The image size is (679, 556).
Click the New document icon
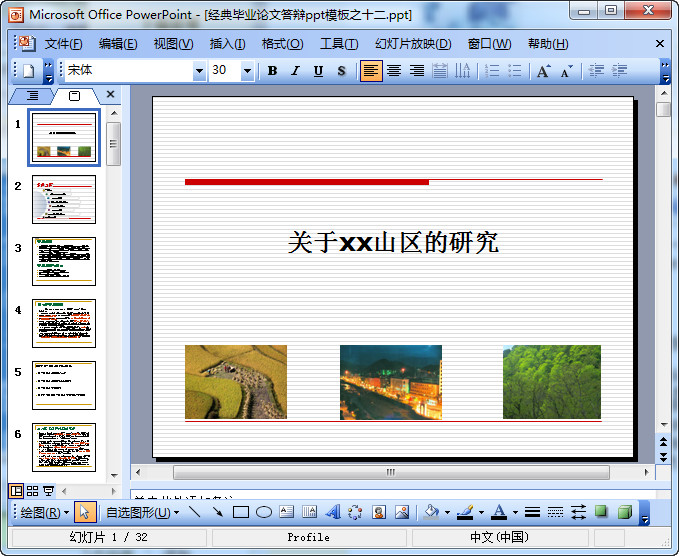(x=29, y=71)
